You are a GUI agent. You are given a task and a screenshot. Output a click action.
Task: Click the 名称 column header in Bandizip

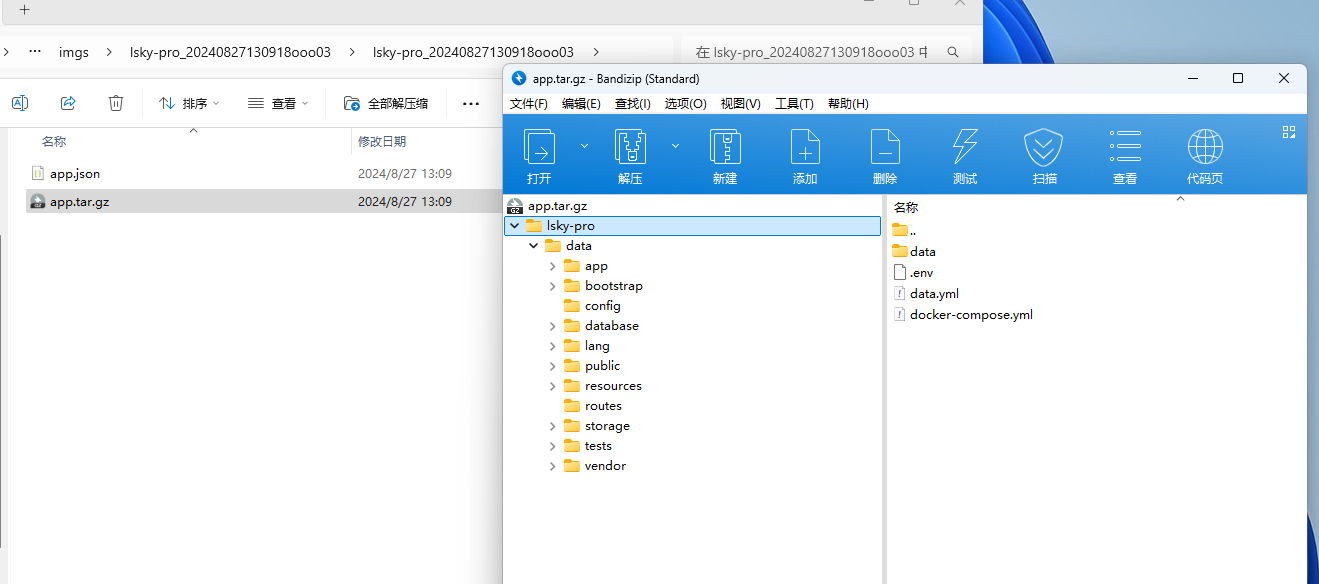coord(906,207)
